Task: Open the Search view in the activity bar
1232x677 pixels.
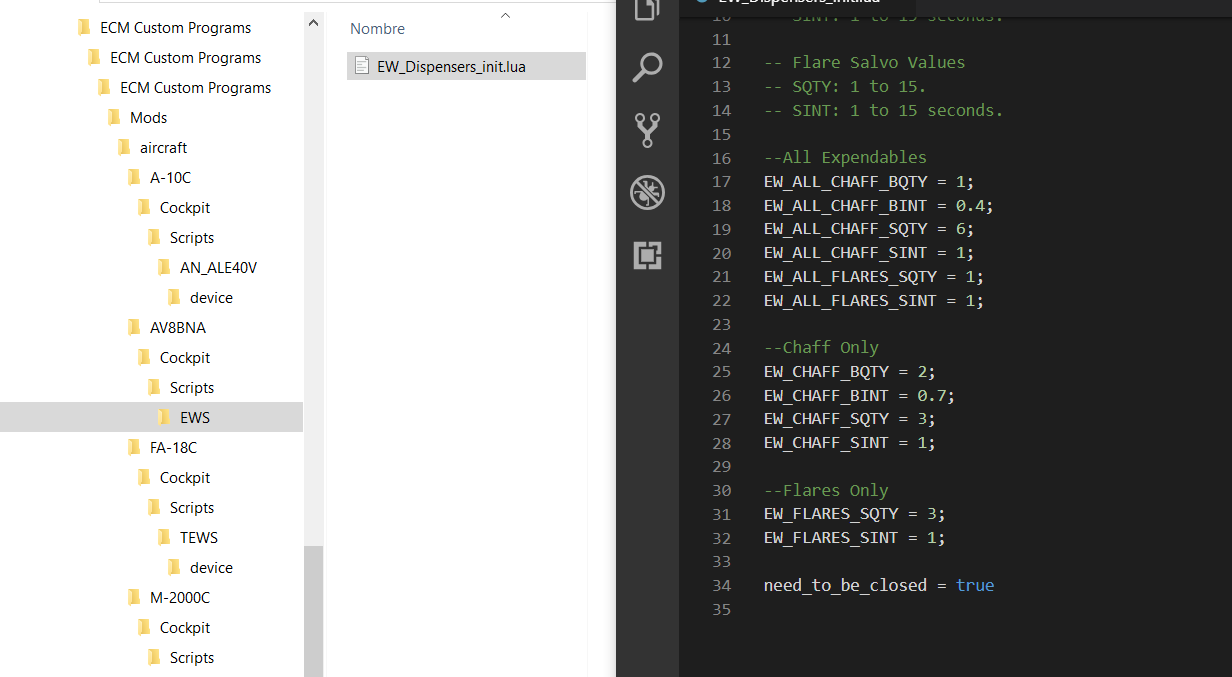Action: click(647, 68)
